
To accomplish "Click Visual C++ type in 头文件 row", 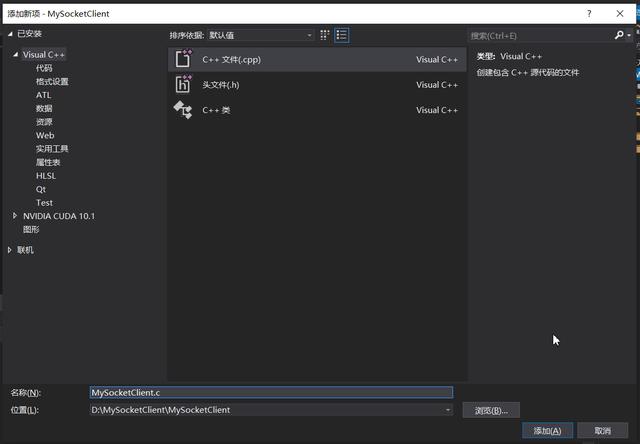I will pos(437,84).
